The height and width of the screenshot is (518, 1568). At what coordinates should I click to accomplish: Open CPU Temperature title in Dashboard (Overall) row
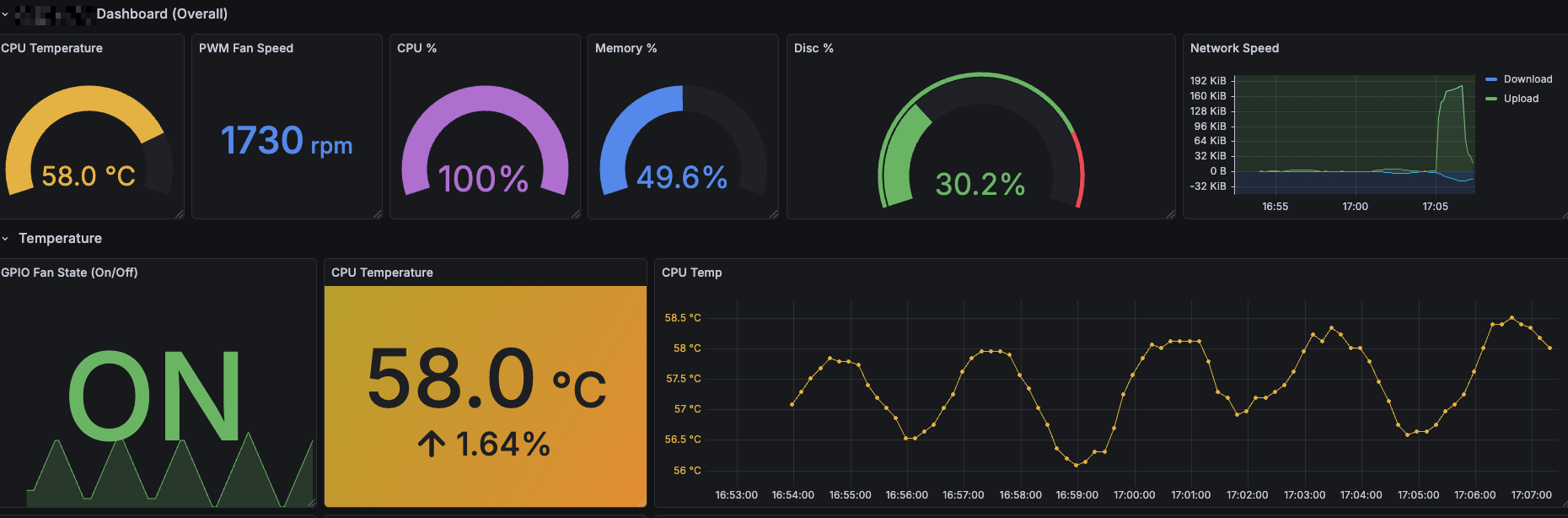pos(51,48)
